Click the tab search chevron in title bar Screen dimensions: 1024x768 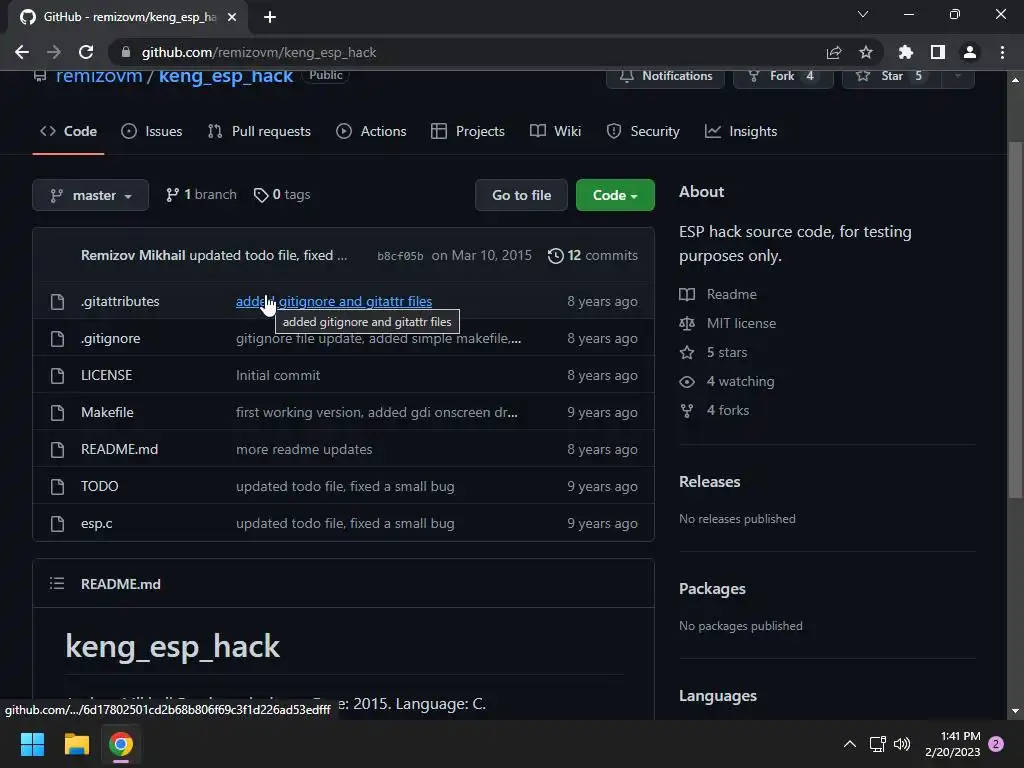[863, 14]
